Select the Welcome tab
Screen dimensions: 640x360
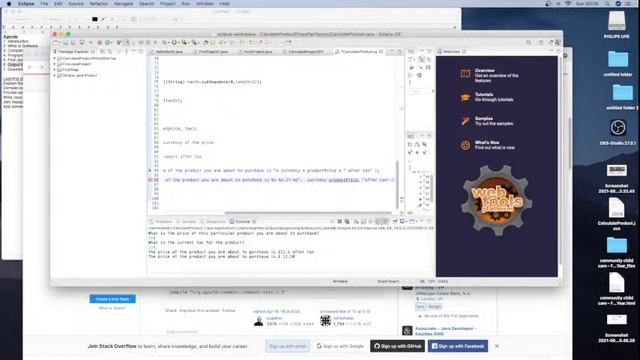tap(451, 52)
